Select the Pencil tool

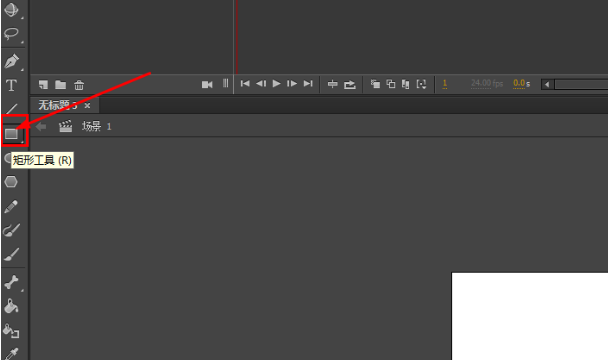[11, 206]
